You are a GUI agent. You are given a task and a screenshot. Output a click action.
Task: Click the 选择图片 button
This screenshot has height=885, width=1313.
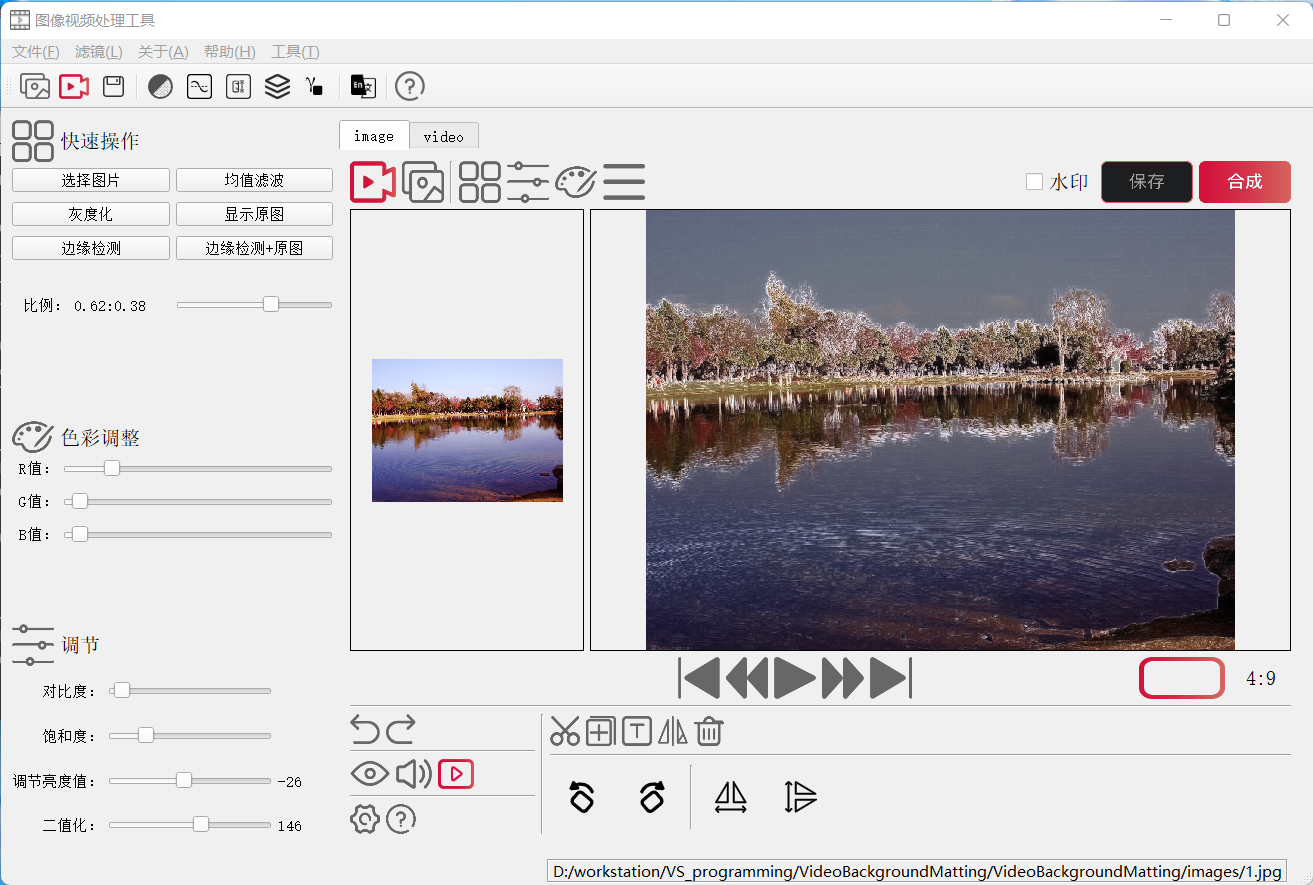(91, 180)
